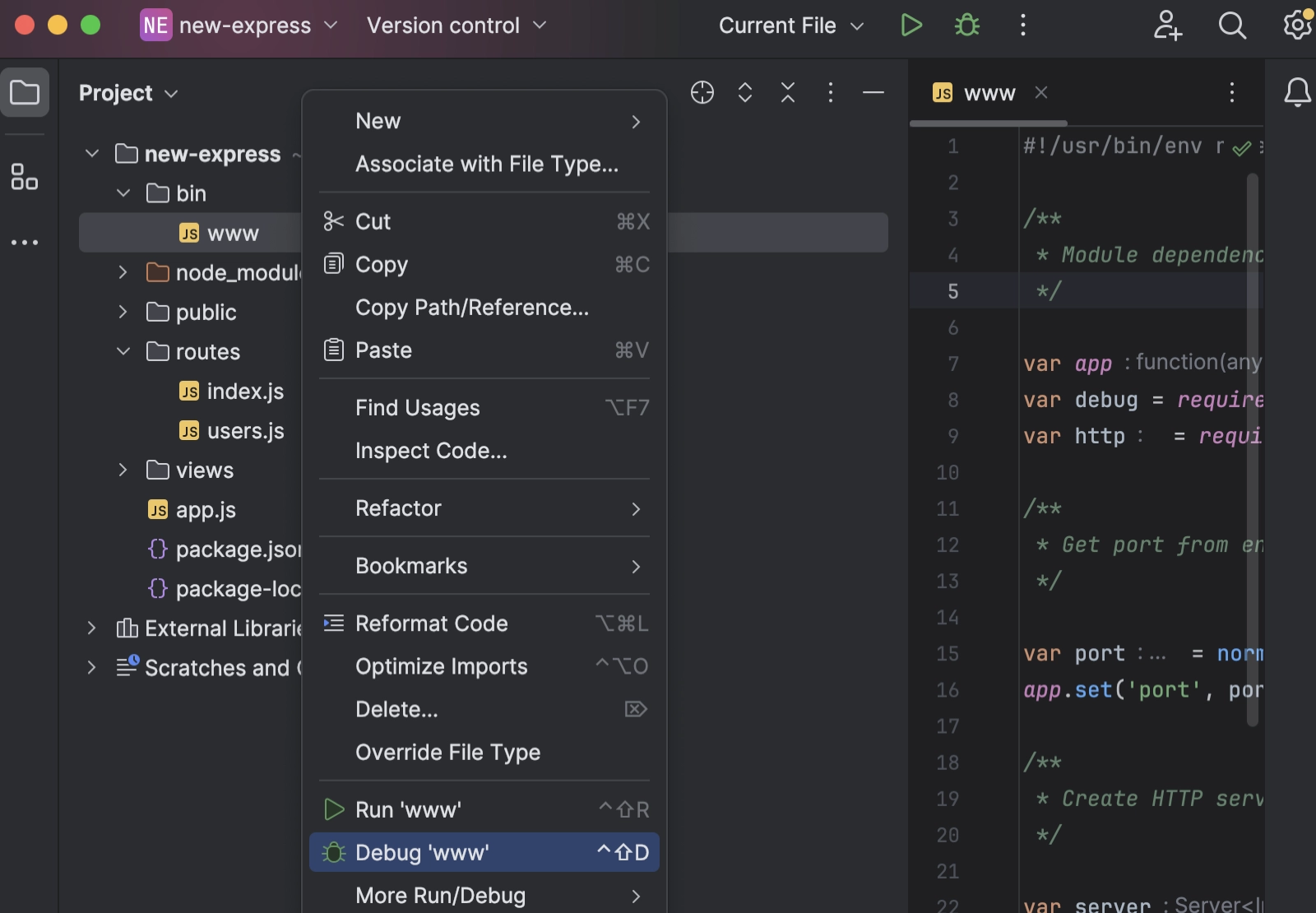The image size is (1316, 913).
Task: Hide the Project panel with the minimize dash
Action: click(x=873, y=93)
